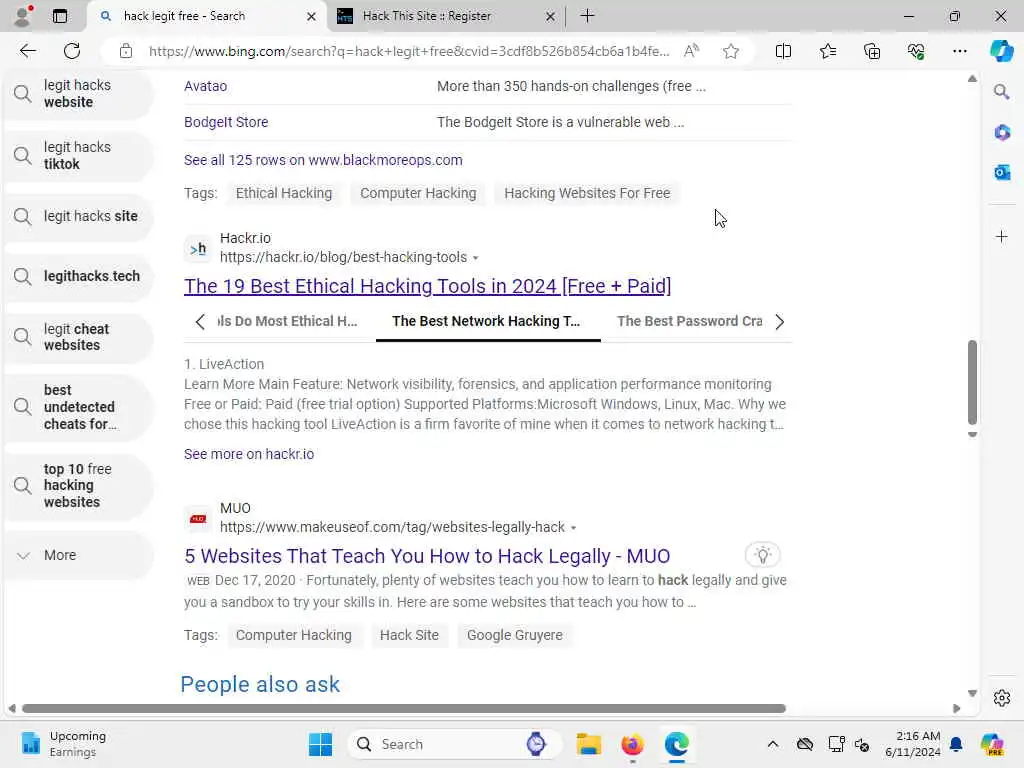Click the 'Google Gruyere' tag
Screen dimensions: 1024x768
[x=515, y=635]
